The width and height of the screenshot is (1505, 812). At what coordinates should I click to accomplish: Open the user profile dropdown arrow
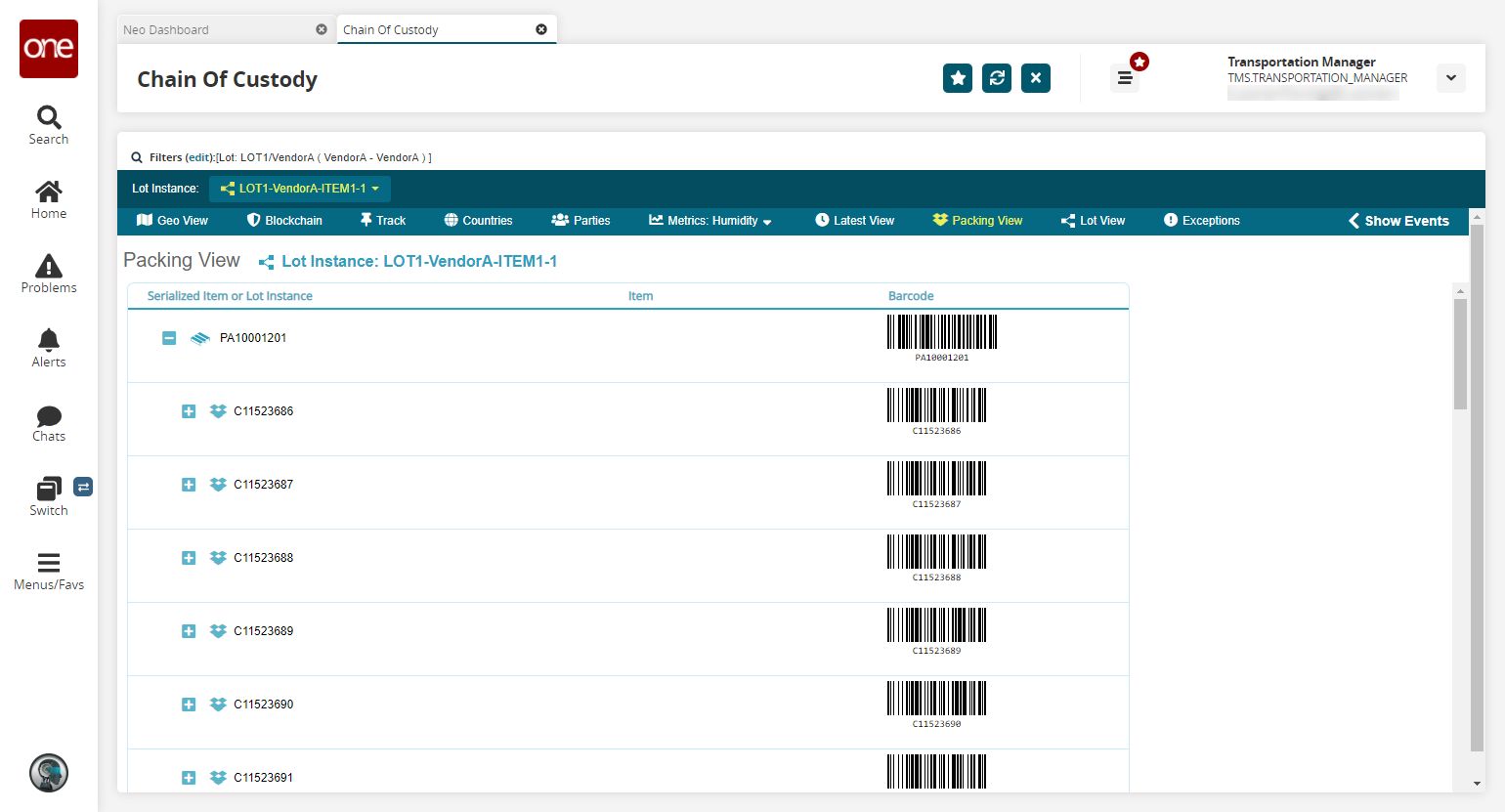(1450, 78)
